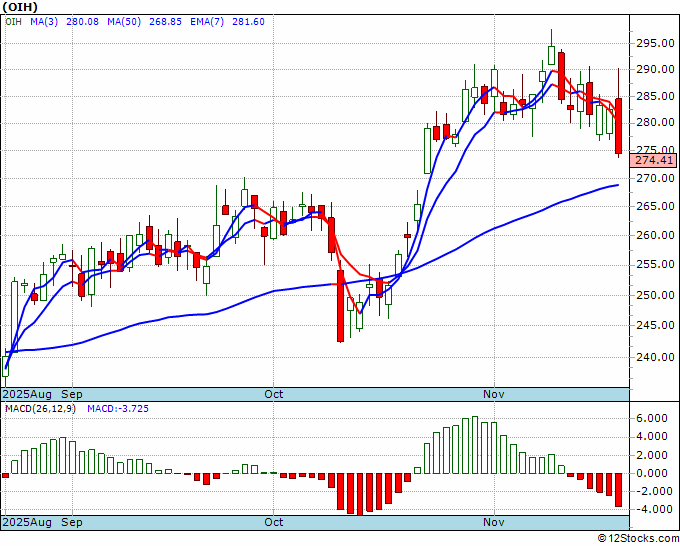
Task: Click the (OIH) chart title
Action: (20, 7)
